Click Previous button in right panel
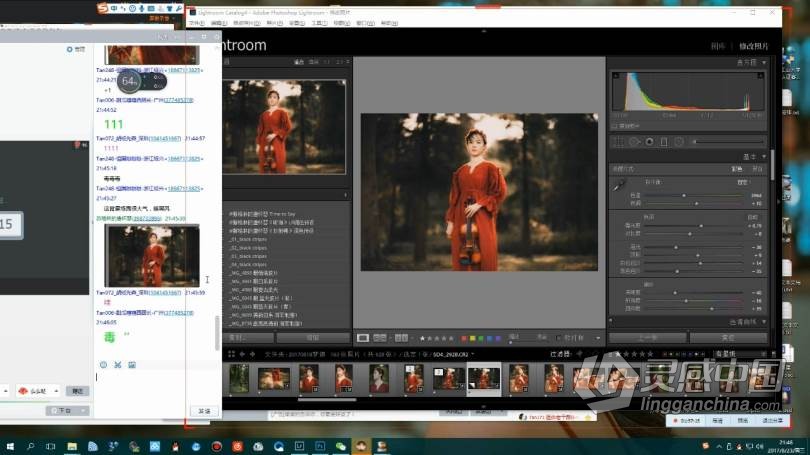This screenshot has width=810, height=455. pyautogui.click(x=648, y=337)
